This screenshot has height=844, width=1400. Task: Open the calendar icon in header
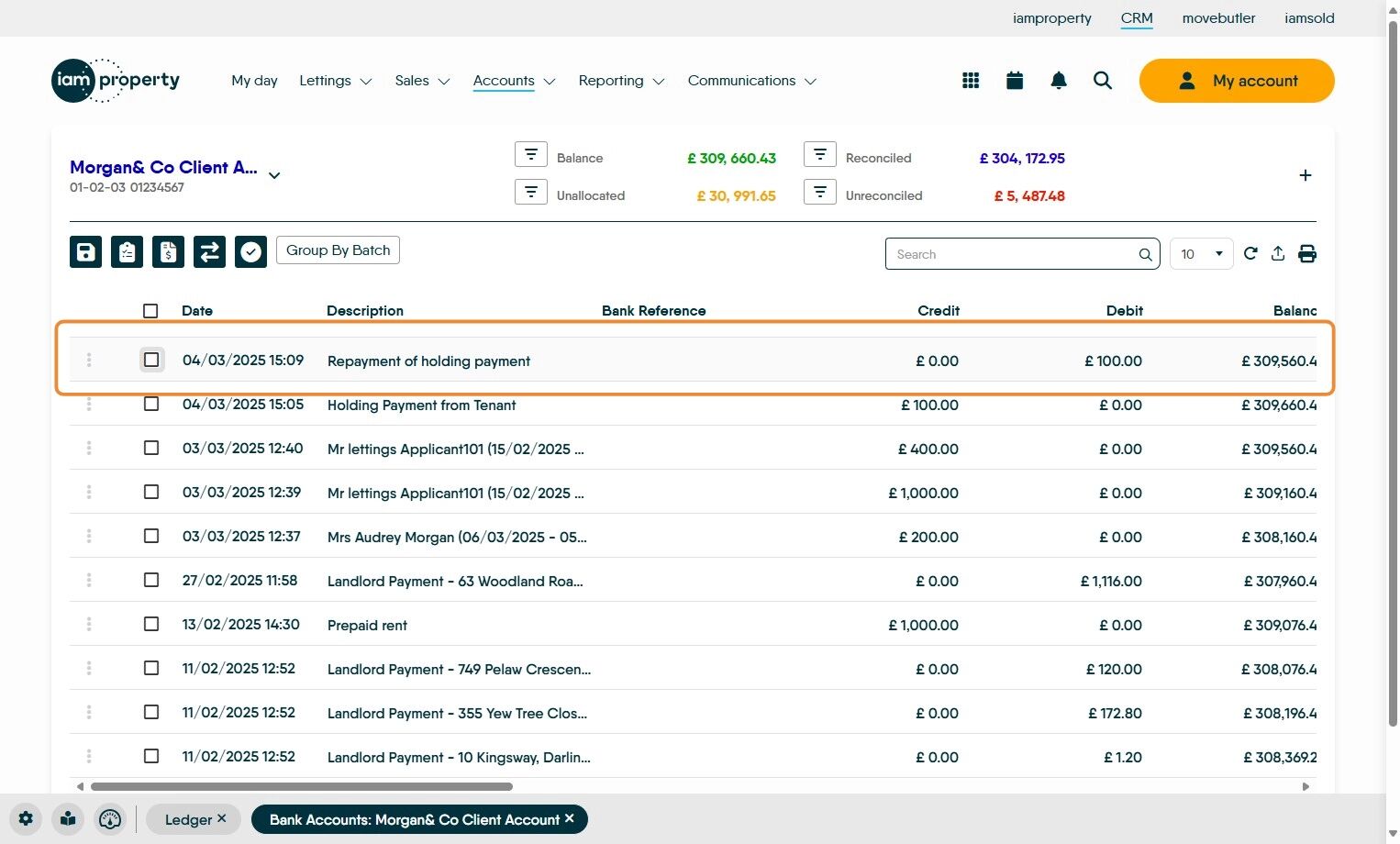pos(1015,81)
